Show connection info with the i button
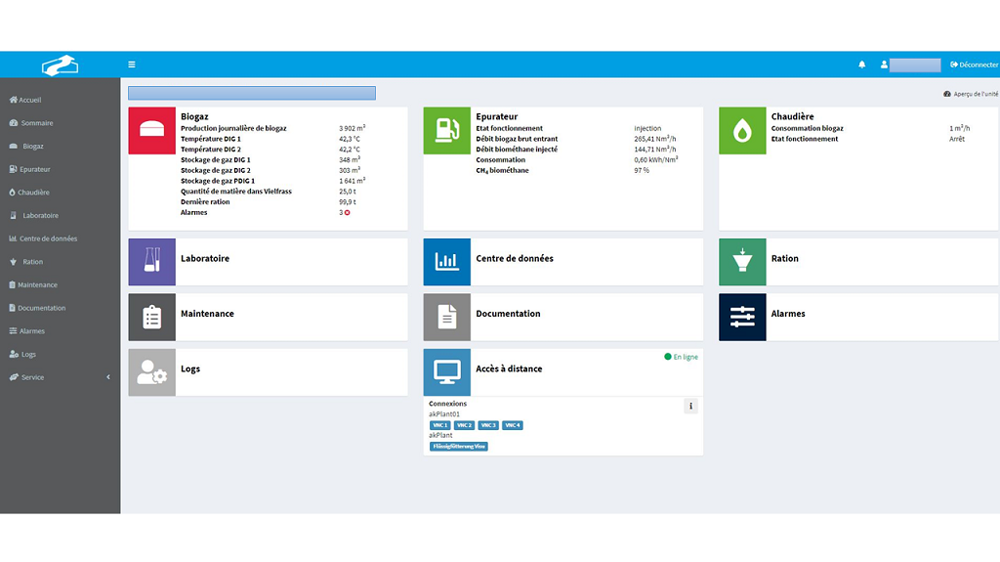The width and height of the screenshot is (1000, 562). pyautogui.click(x=690, y=406)
